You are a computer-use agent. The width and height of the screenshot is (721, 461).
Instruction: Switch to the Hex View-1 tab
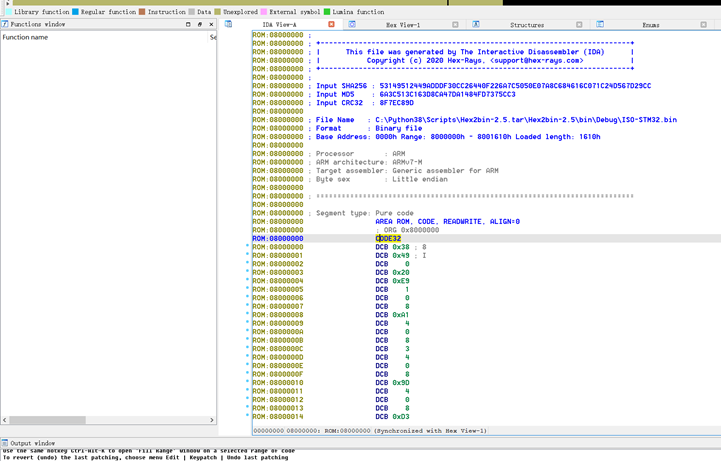click(x=403, y=24)
